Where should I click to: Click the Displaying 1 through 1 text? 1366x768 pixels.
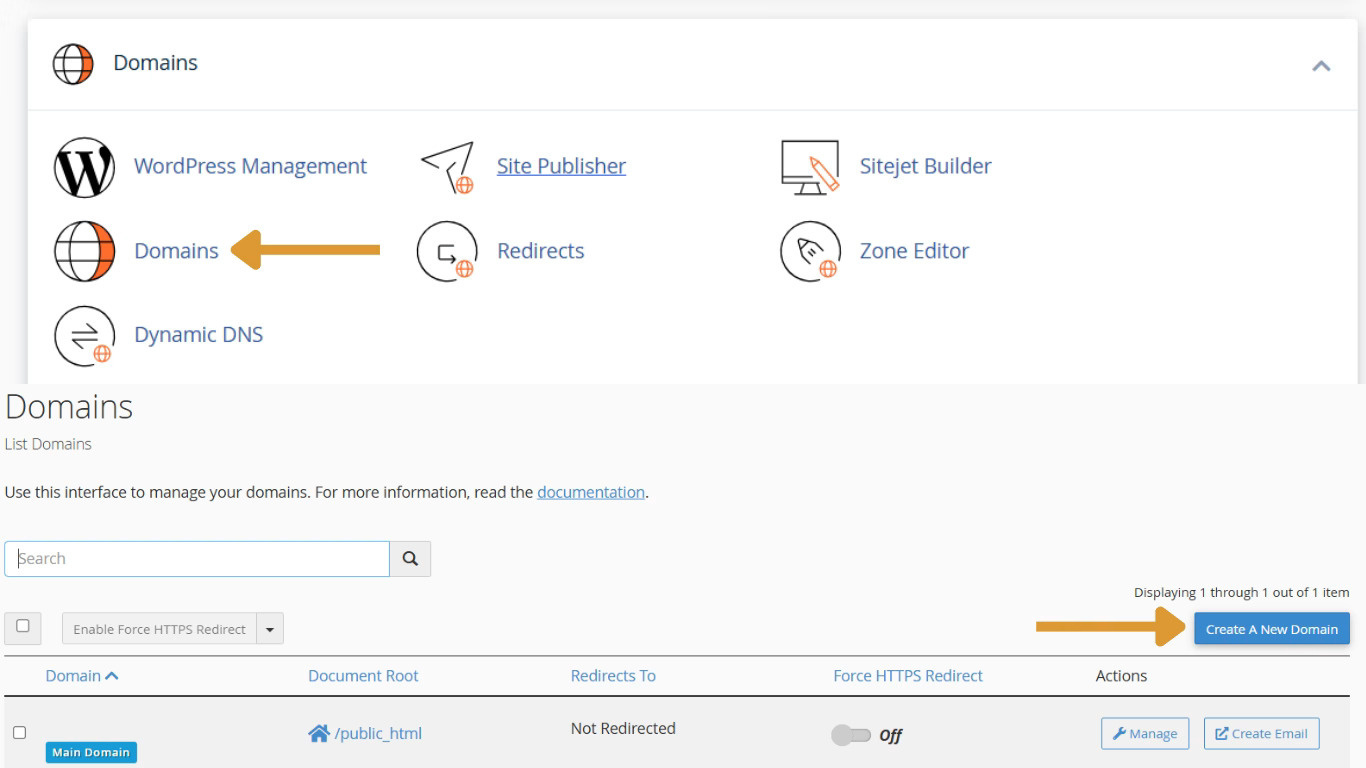(x=1241, y=592)
